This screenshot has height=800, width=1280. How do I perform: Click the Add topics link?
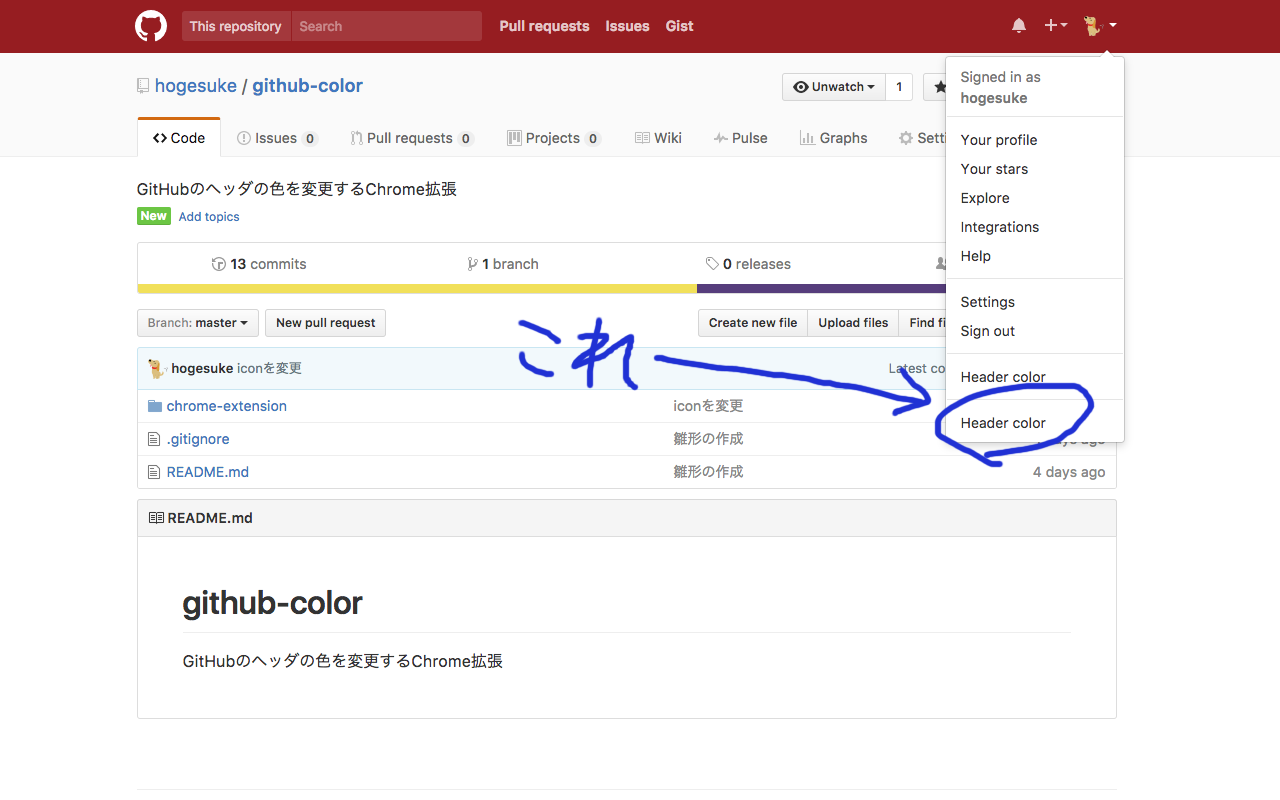(209, 216)
